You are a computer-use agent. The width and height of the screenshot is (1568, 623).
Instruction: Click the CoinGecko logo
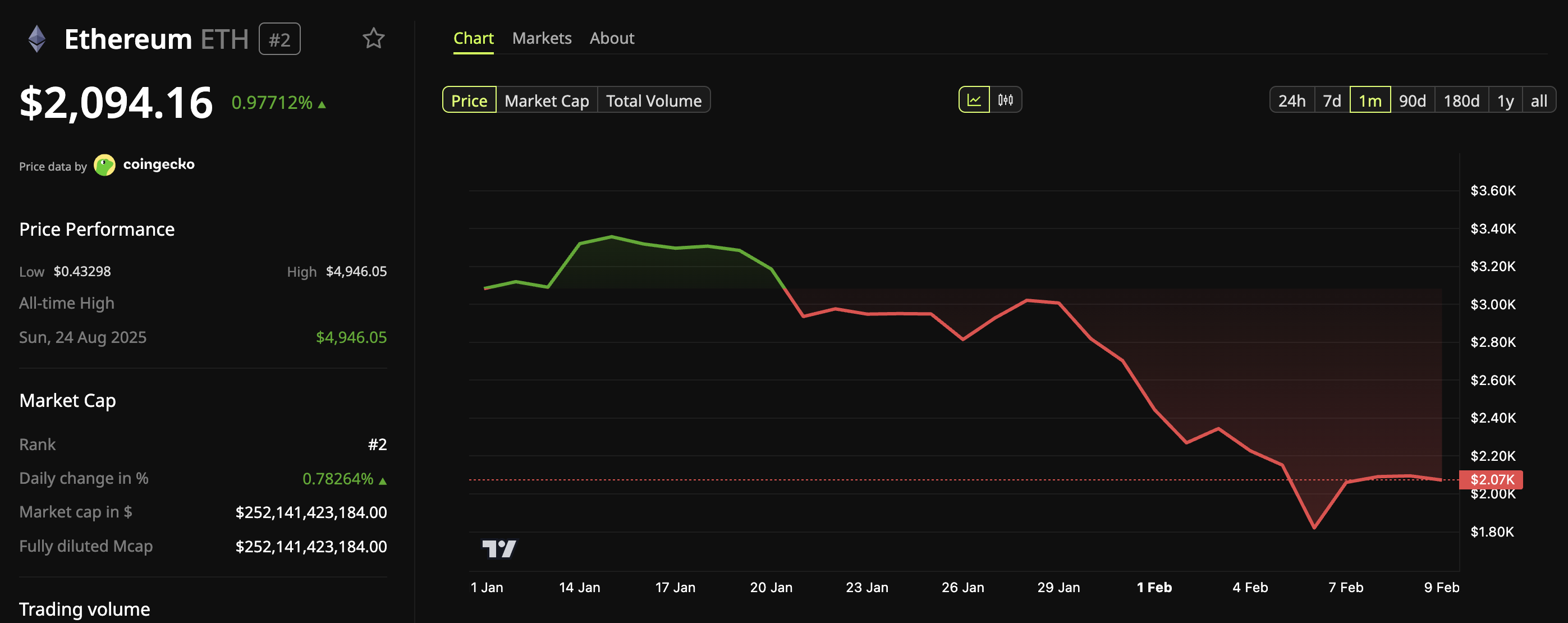click(105, 164)
